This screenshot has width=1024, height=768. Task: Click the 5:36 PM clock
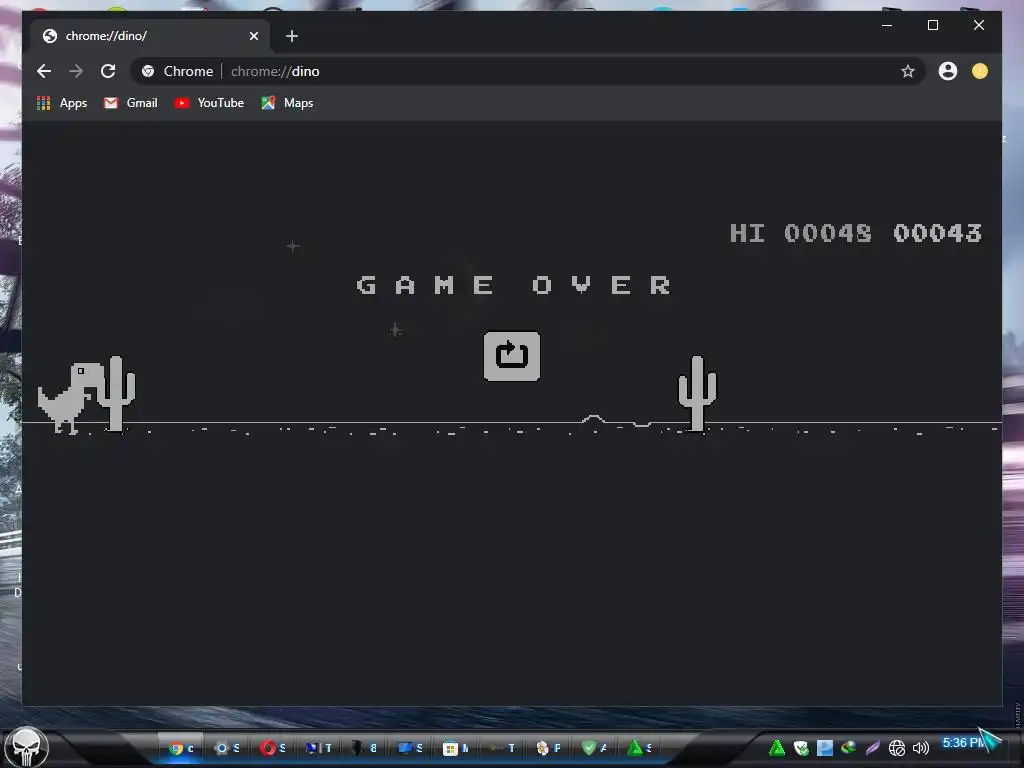pos(963,743)
